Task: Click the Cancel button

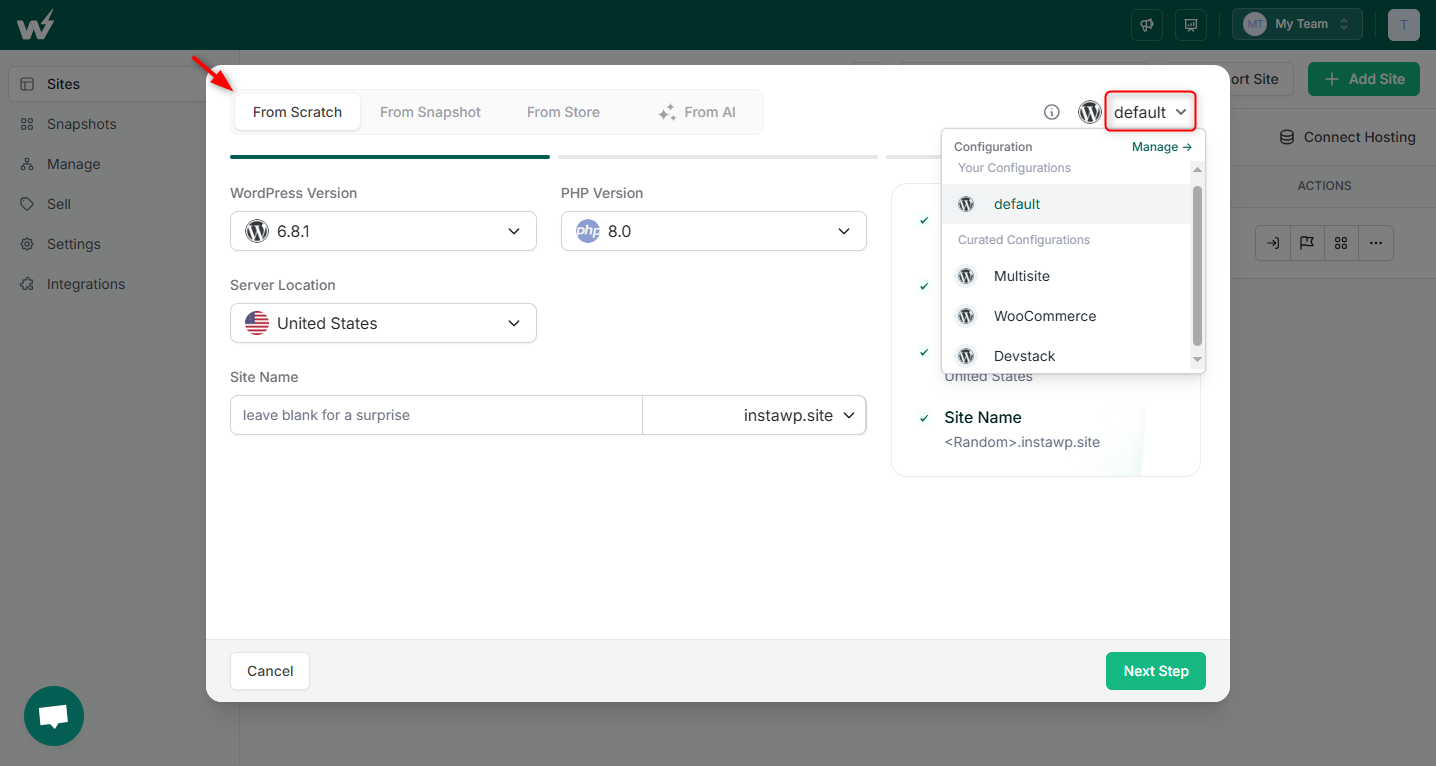Action: 270,671
